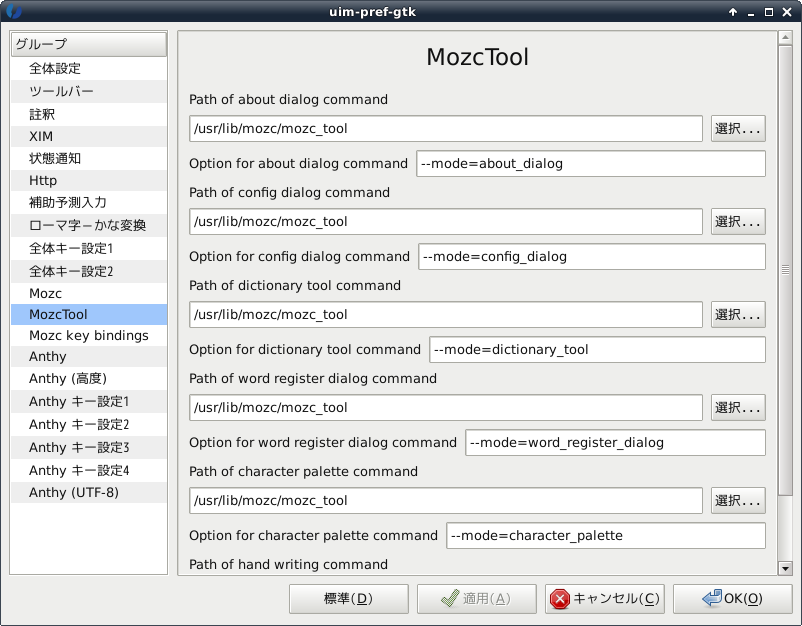Click the character palette command path field

445,501
